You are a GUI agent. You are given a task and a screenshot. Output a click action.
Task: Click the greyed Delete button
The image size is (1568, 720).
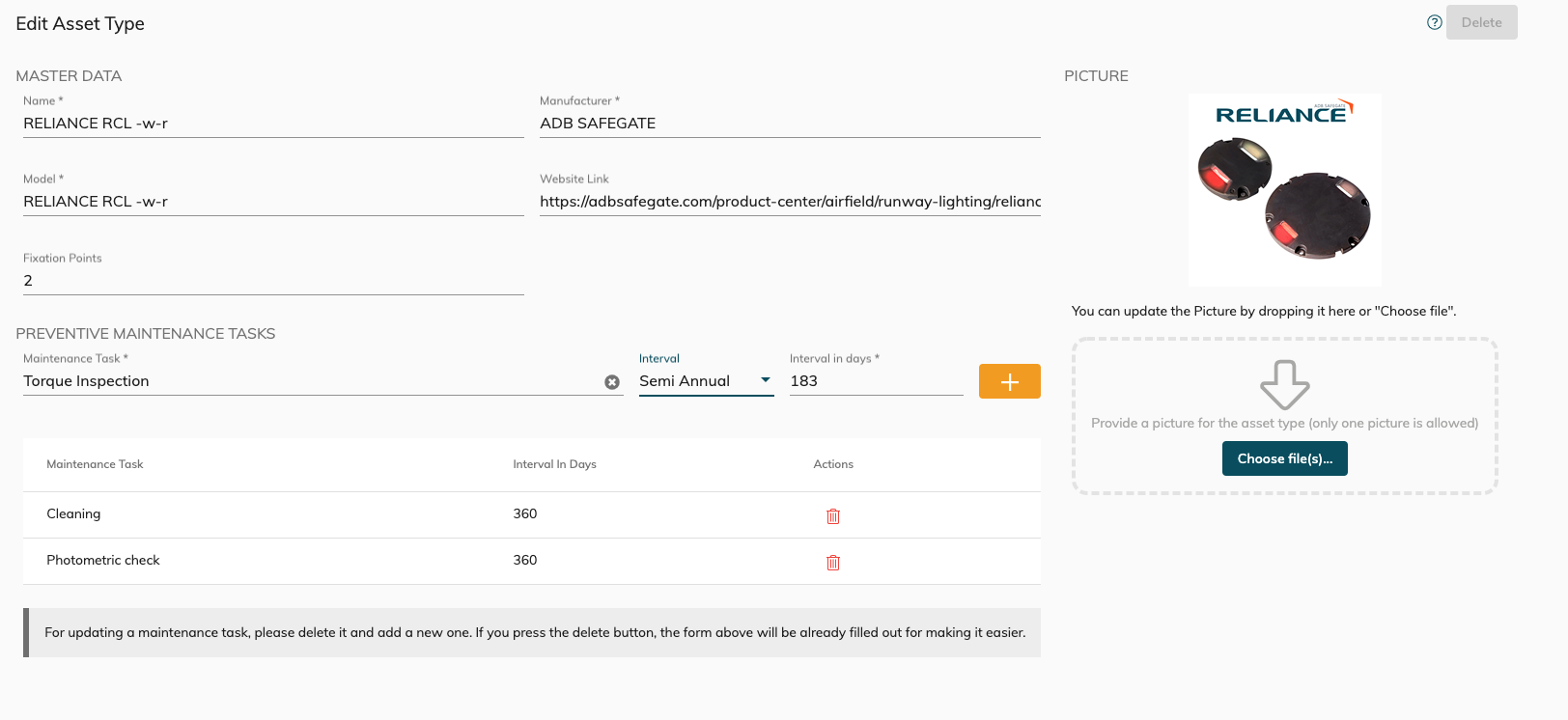point(1481,22)
